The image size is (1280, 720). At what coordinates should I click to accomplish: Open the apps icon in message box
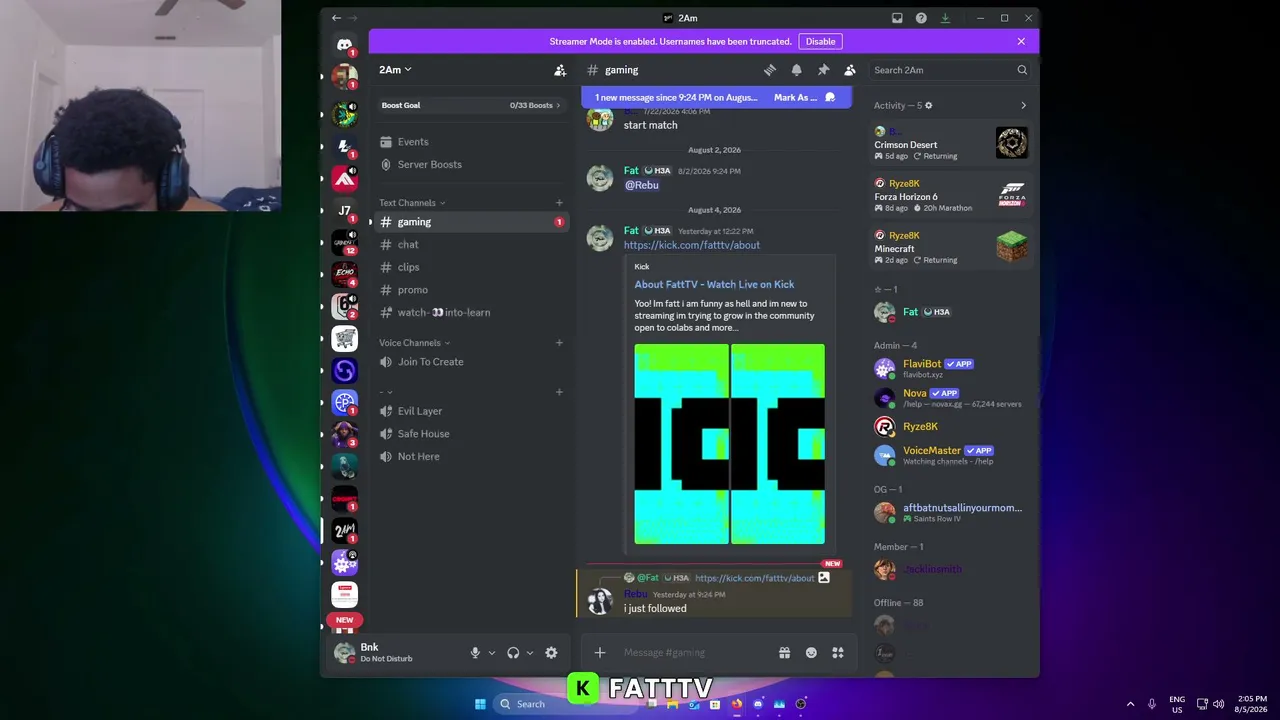click(838, 653)
